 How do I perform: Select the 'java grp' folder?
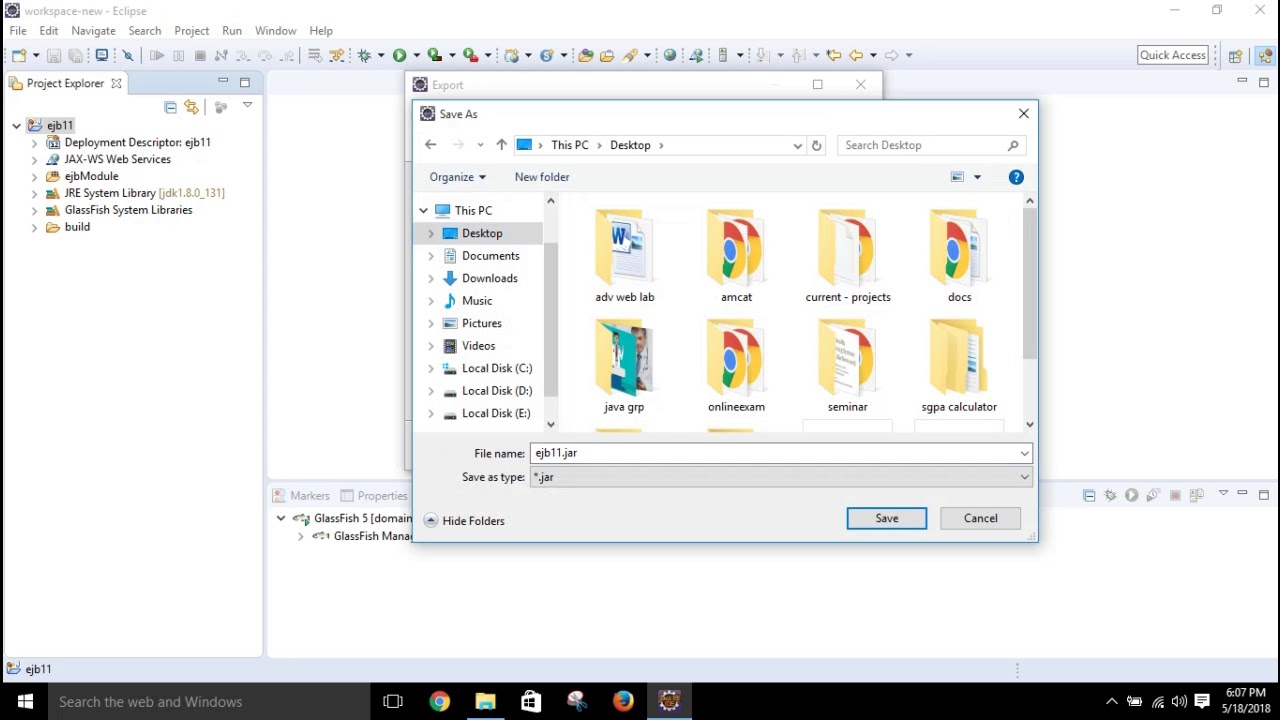click(624, 366)
